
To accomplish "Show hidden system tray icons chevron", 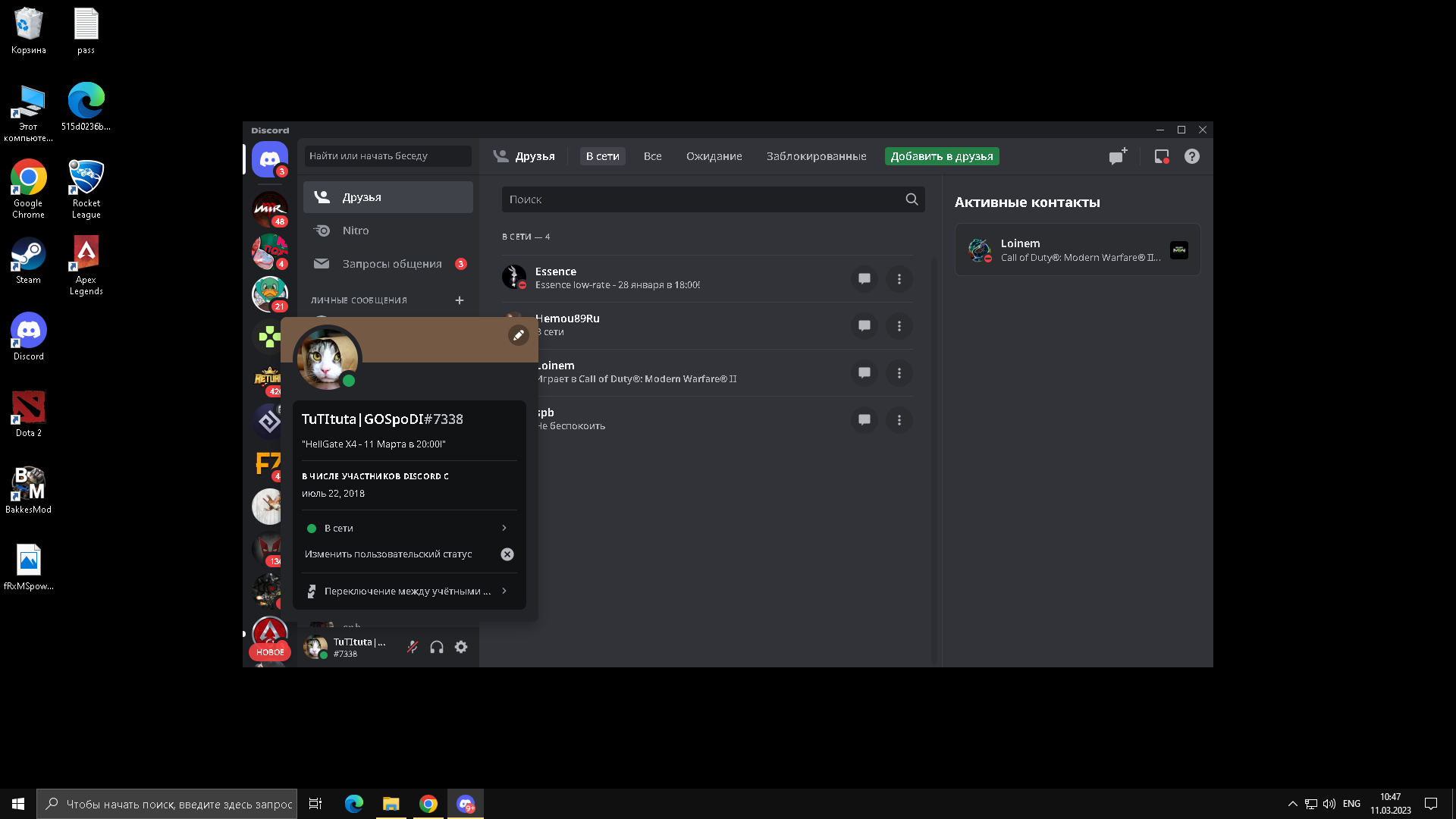I will pyautogui.click(x=1292, y=804).
